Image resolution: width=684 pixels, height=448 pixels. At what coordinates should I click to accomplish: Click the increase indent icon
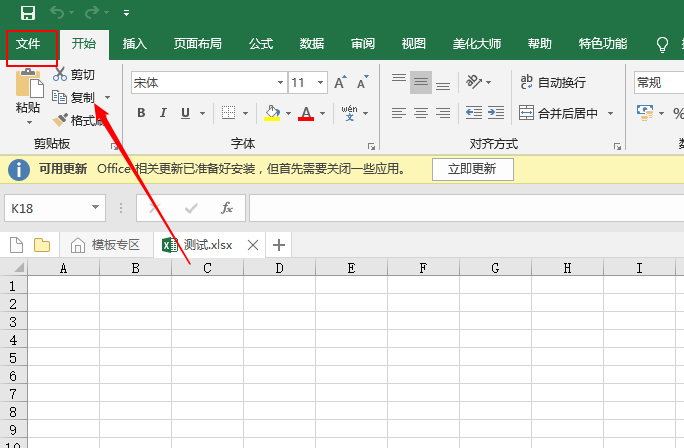496,113
